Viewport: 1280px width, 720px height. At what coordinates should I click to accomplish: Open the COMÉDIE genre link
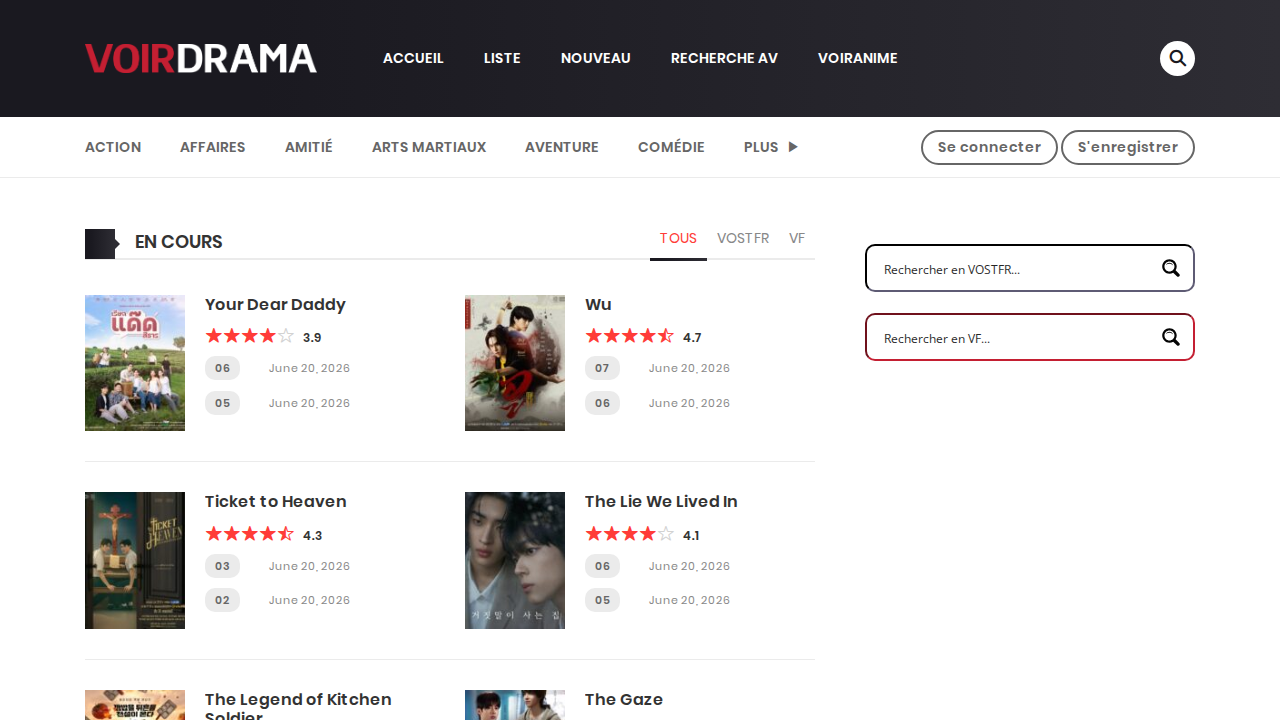click(671, 147)
